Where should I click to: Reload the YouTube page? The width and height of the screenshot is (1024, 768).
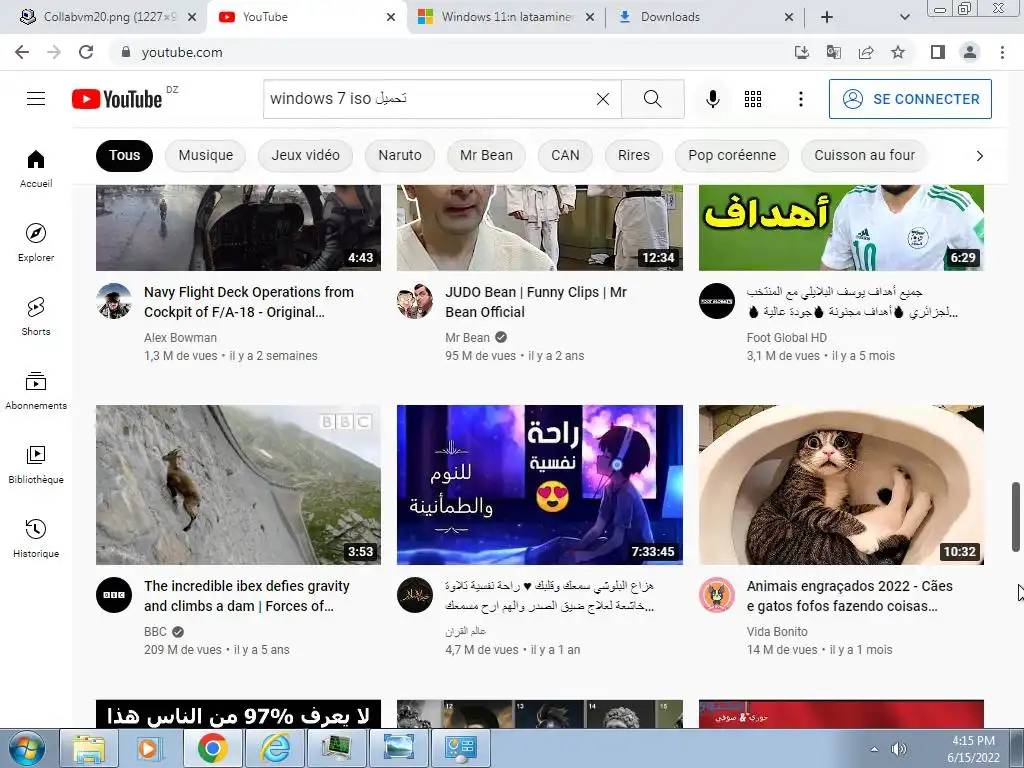coord(86,52)
